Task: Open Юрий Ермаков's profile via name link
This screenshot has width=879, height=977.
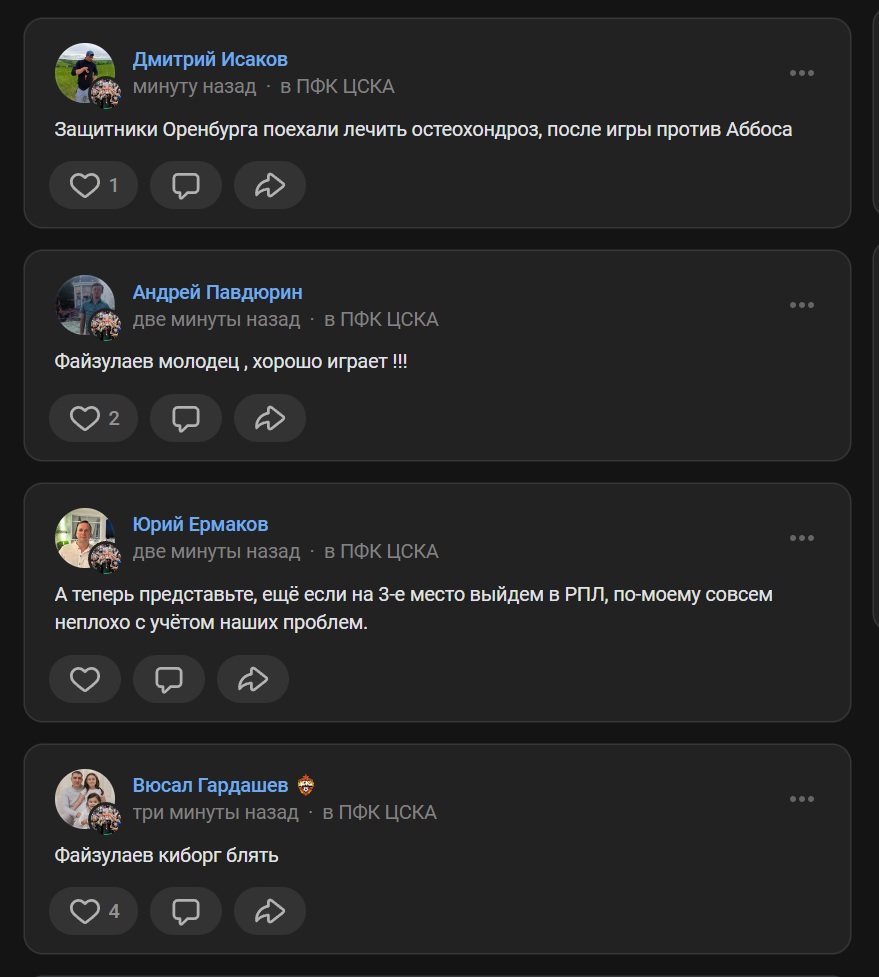Action: click(200, 524)
